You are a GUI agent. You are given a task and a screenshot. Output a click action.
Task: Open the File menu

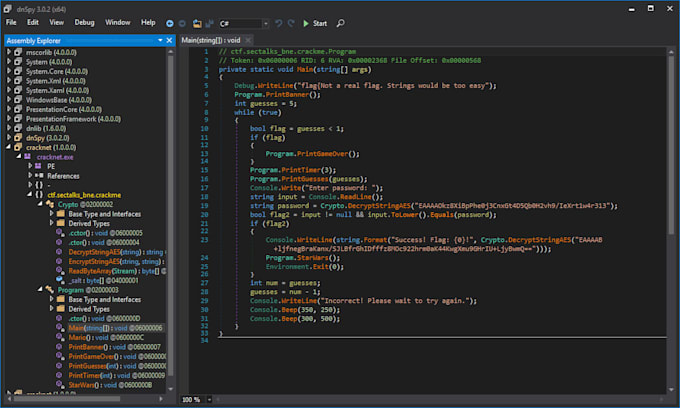(11, 23)
